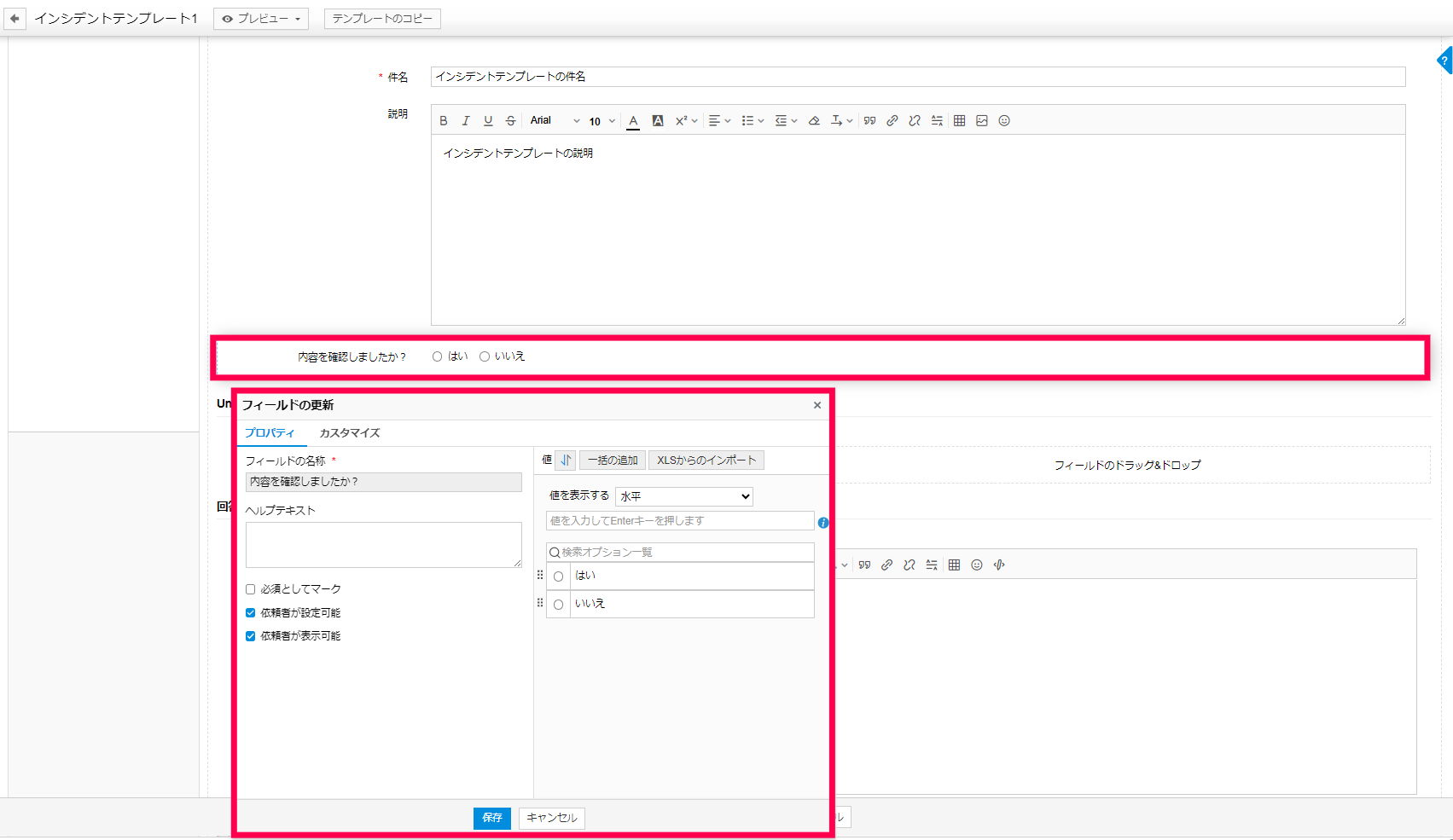This screenshot has width=1453, height=840.
Task: Save the field with the 保存 button
Action: pos(492,818)
